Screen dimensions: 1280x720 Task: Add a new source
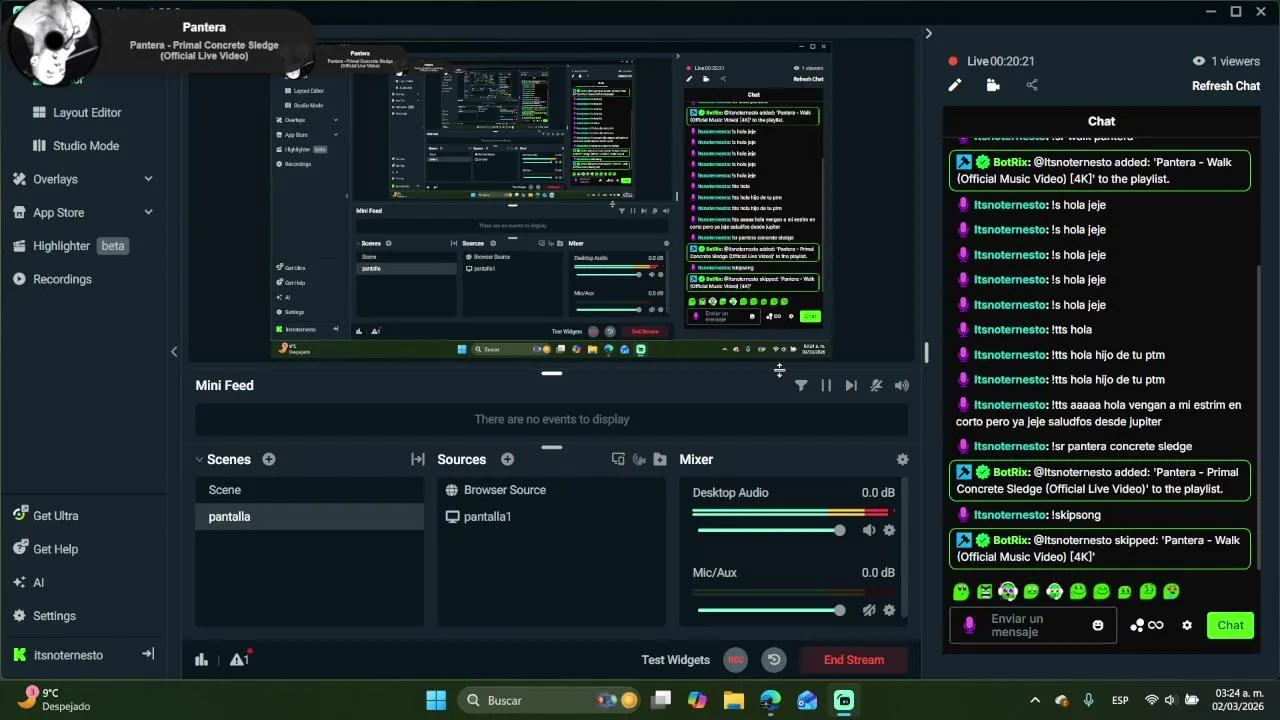click(x=508, y=460)
